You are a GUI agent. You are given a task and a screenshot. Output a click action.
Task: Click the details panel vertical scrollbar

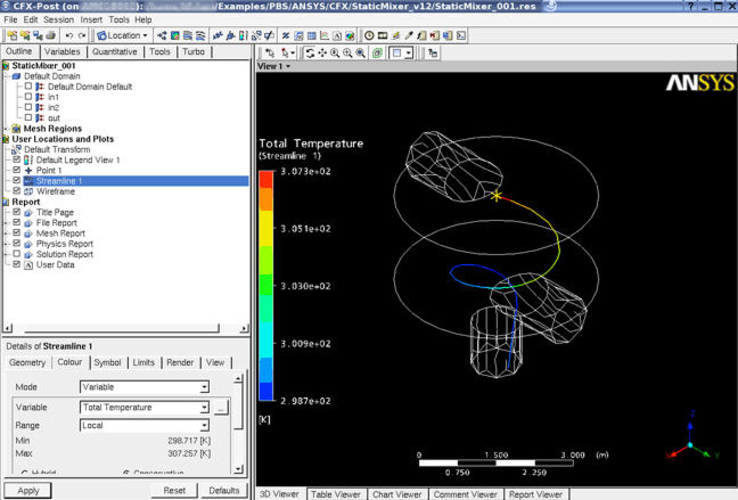point(239,408)
